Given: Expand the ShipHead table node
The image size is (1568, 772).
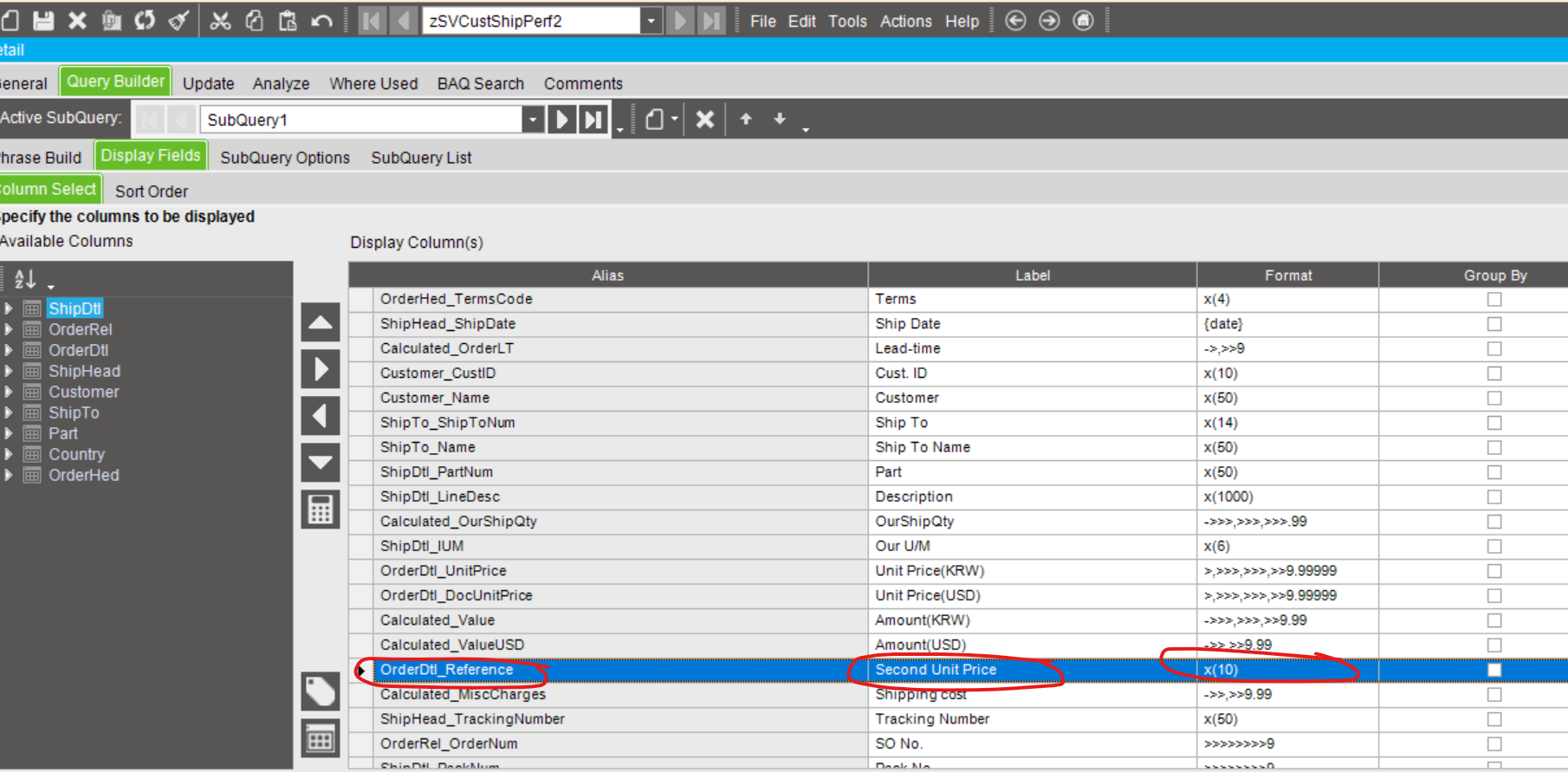Looking at the screenshot, I should [x=8, y=371].
